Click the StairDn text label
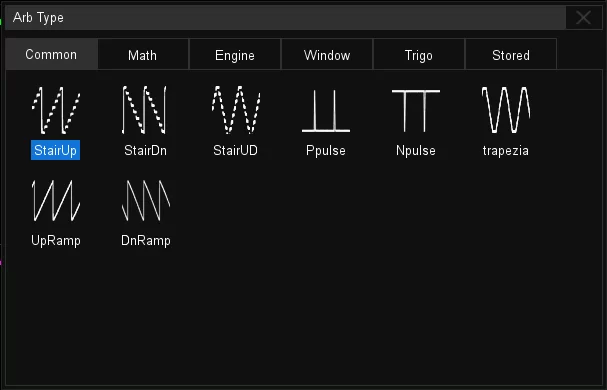The image size is (607, 390). [x=146, y=150]
